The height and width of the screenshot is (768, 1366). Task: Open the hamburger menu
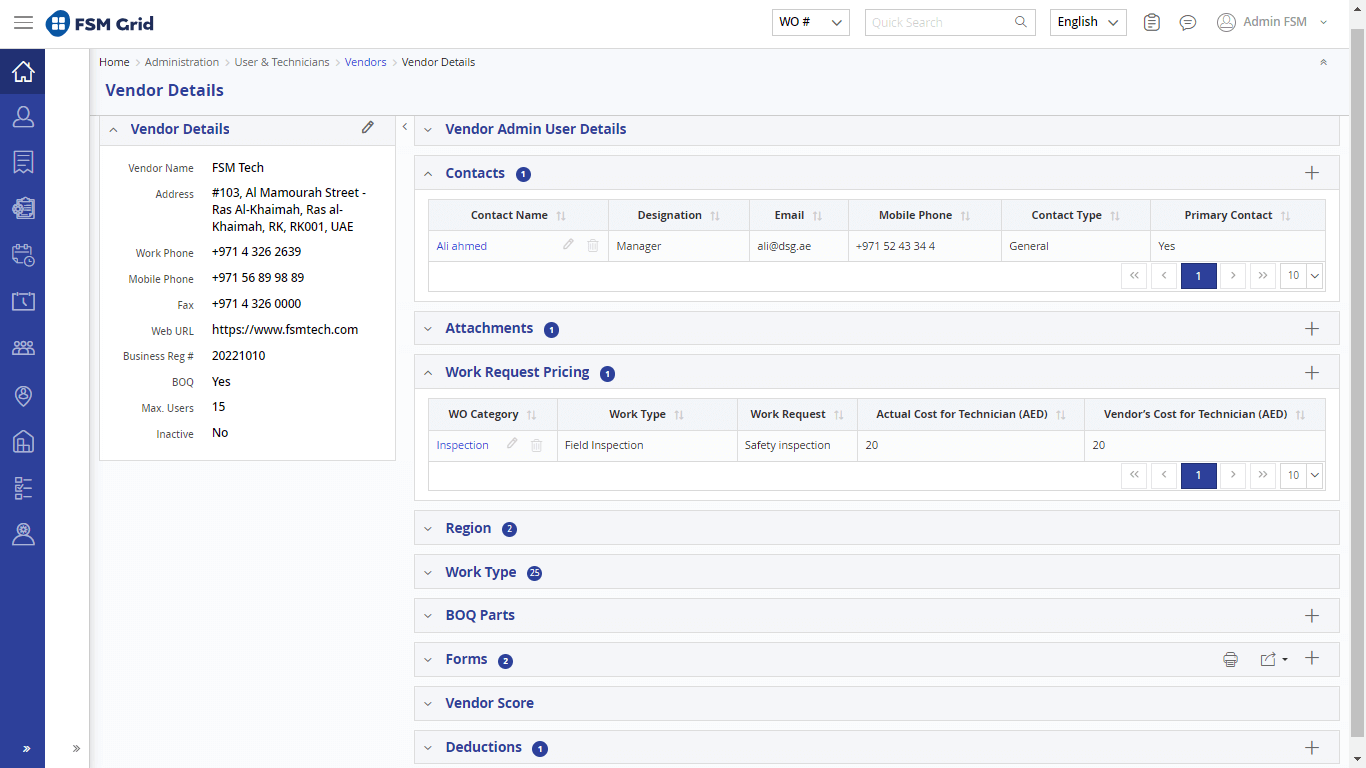23,22
